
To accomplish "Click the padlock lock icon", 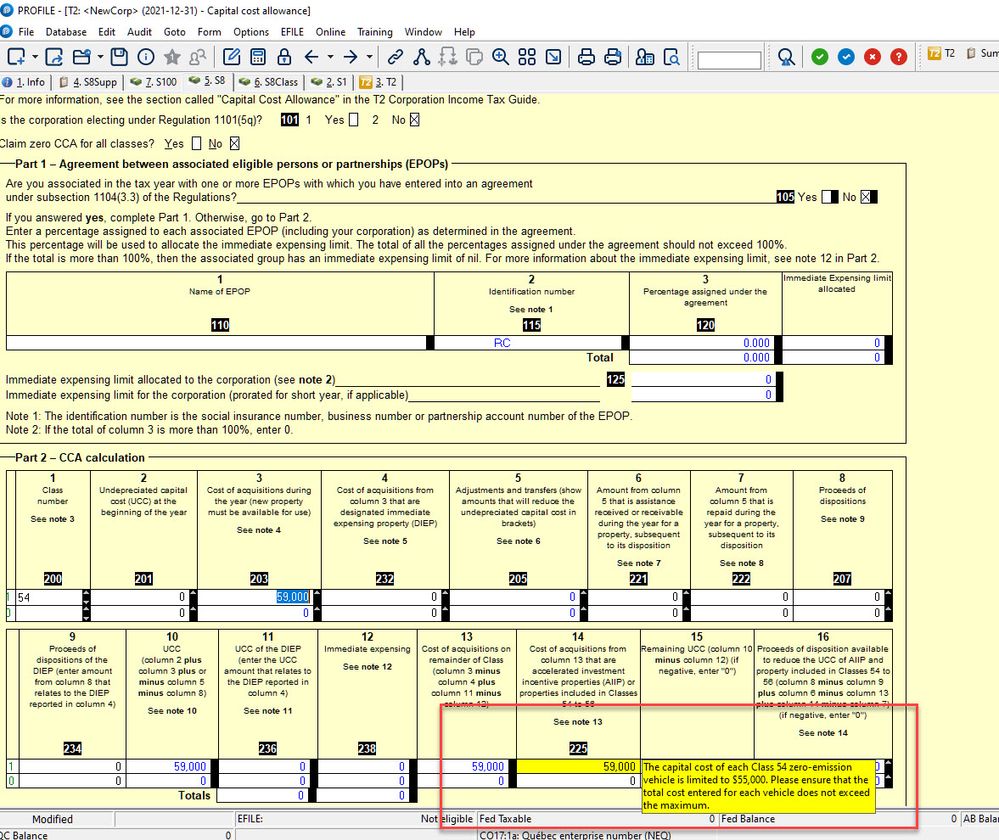I will click(284, 56).
